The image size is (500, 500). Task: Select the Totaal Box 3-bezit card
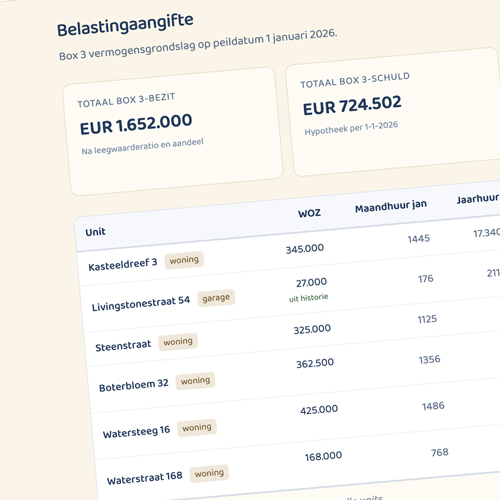[173, 131]
